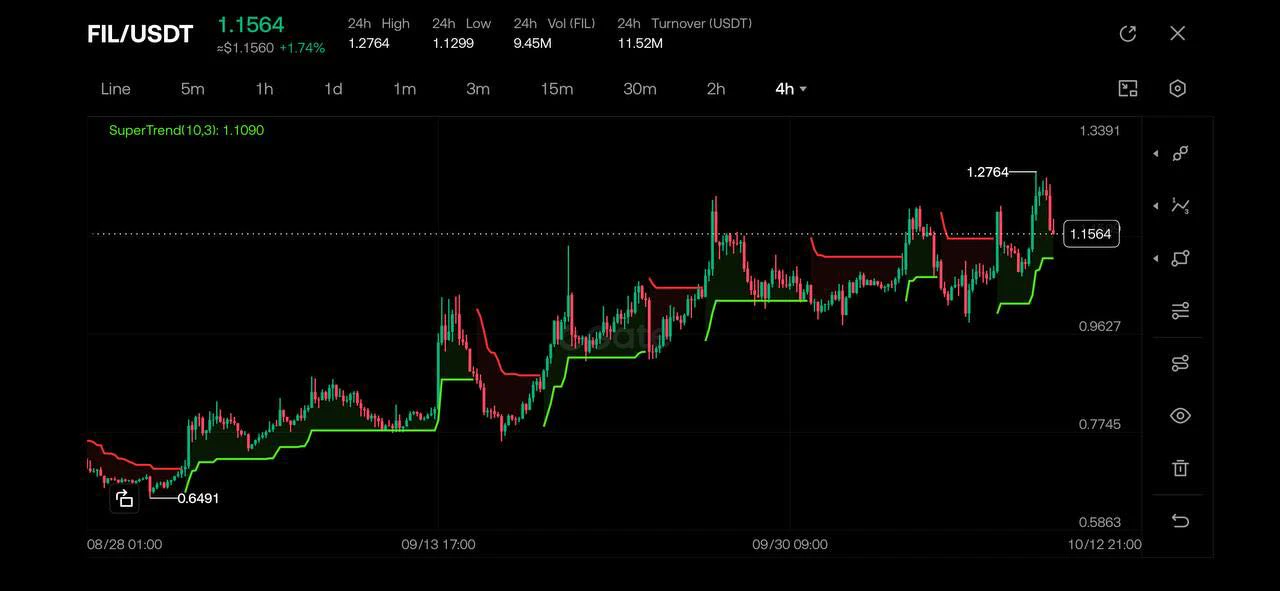This screenshot has height=591, width=1280.
Task: Click the copy overlay icon at chart bottom-left
Action: pyautogui.click(x=124, y=498)
